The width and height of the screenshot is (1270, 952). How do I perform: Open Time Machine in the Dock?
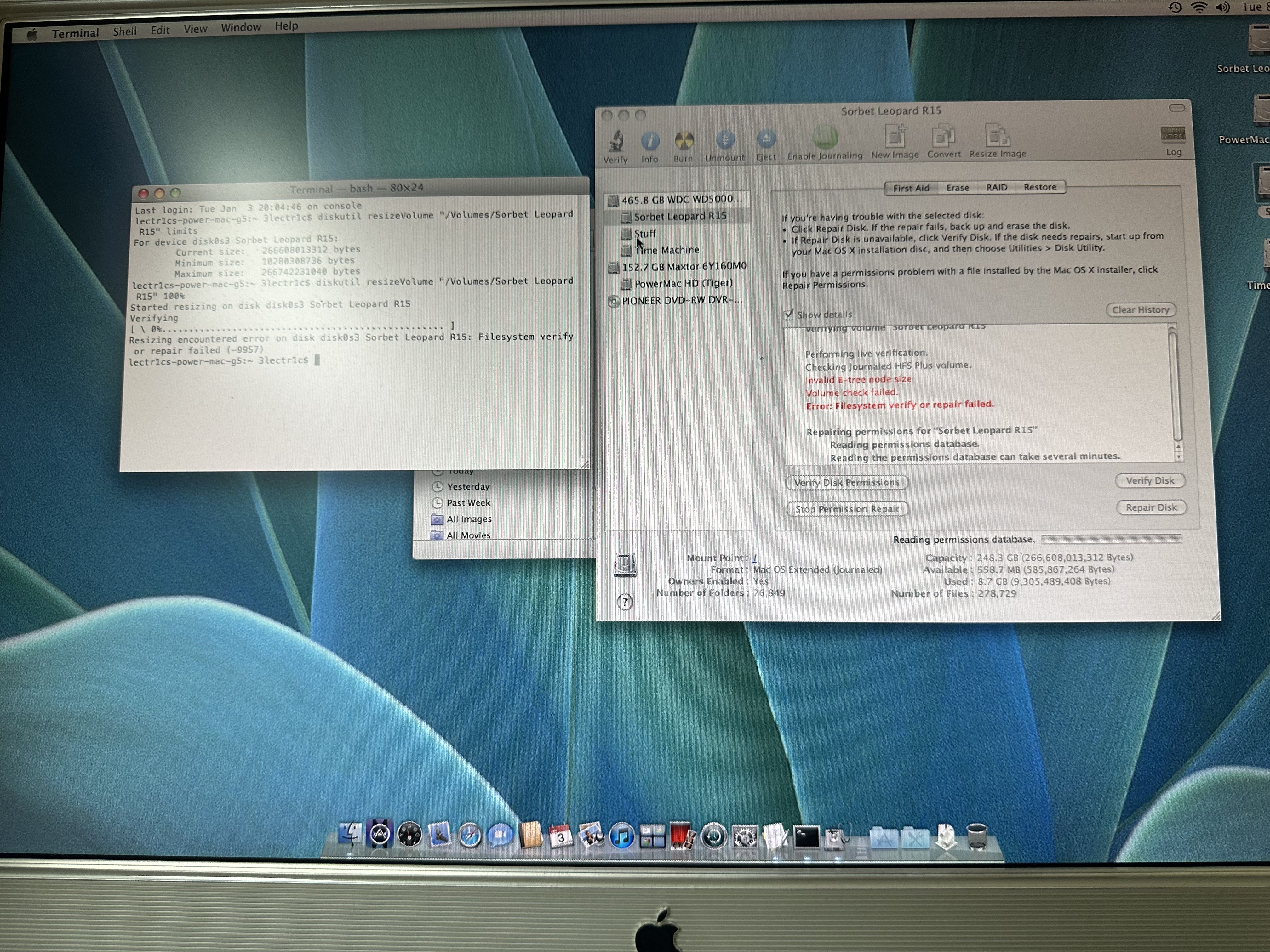(x=714, y=837)
